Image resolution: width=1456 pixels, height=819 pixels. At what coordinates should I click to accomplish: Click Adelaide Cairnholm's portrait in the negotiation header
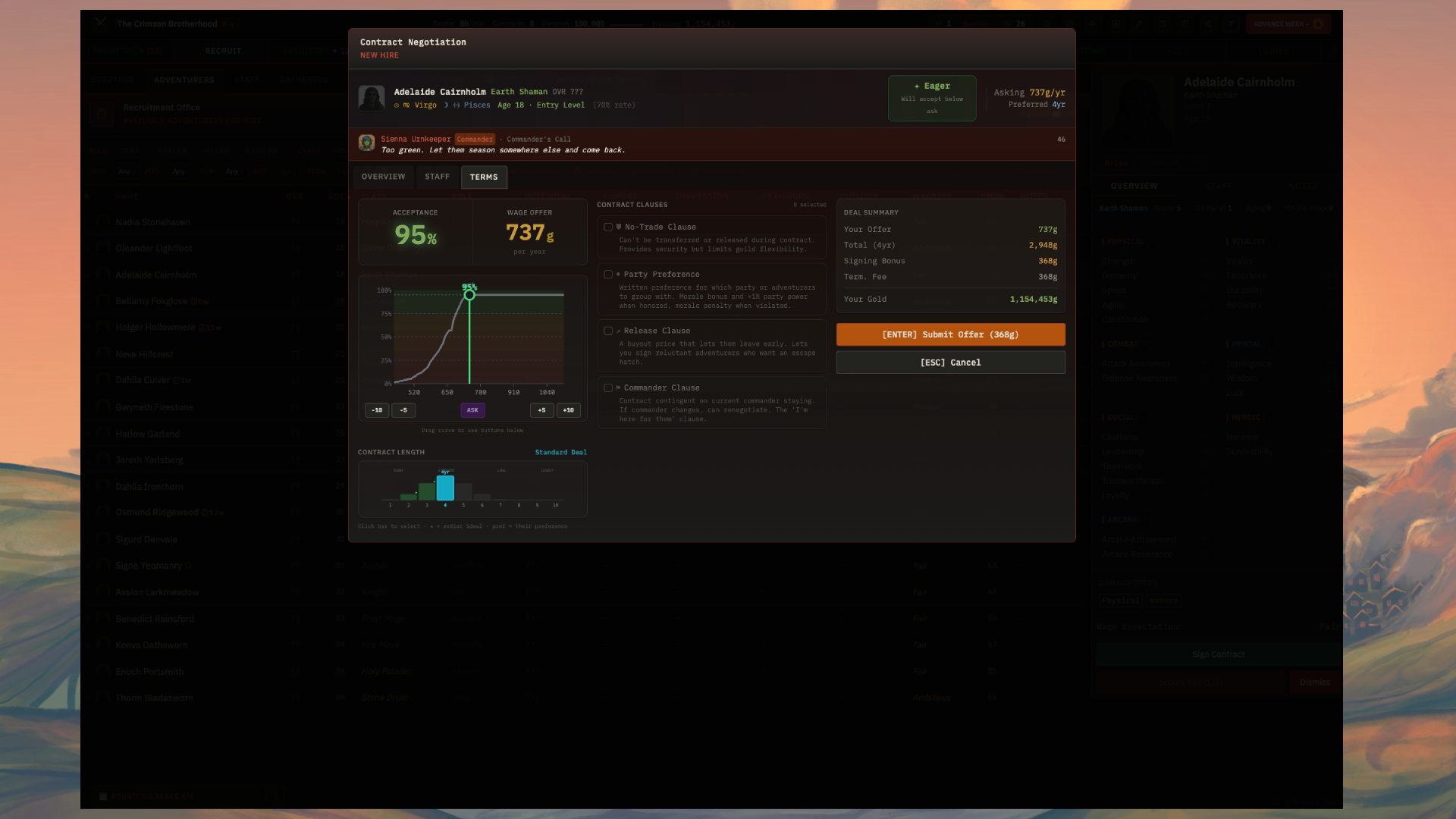[372, 98]
